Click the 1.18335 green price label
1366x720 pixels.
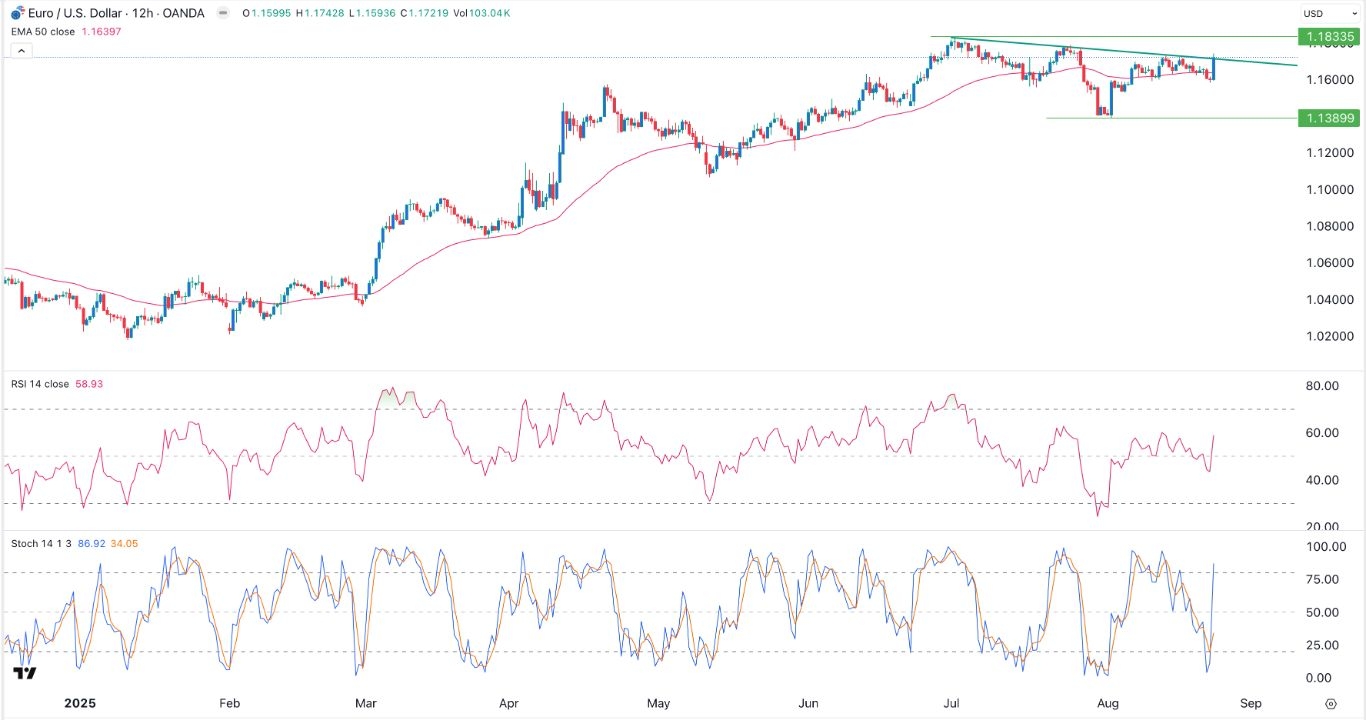[x=1331, y=35]
